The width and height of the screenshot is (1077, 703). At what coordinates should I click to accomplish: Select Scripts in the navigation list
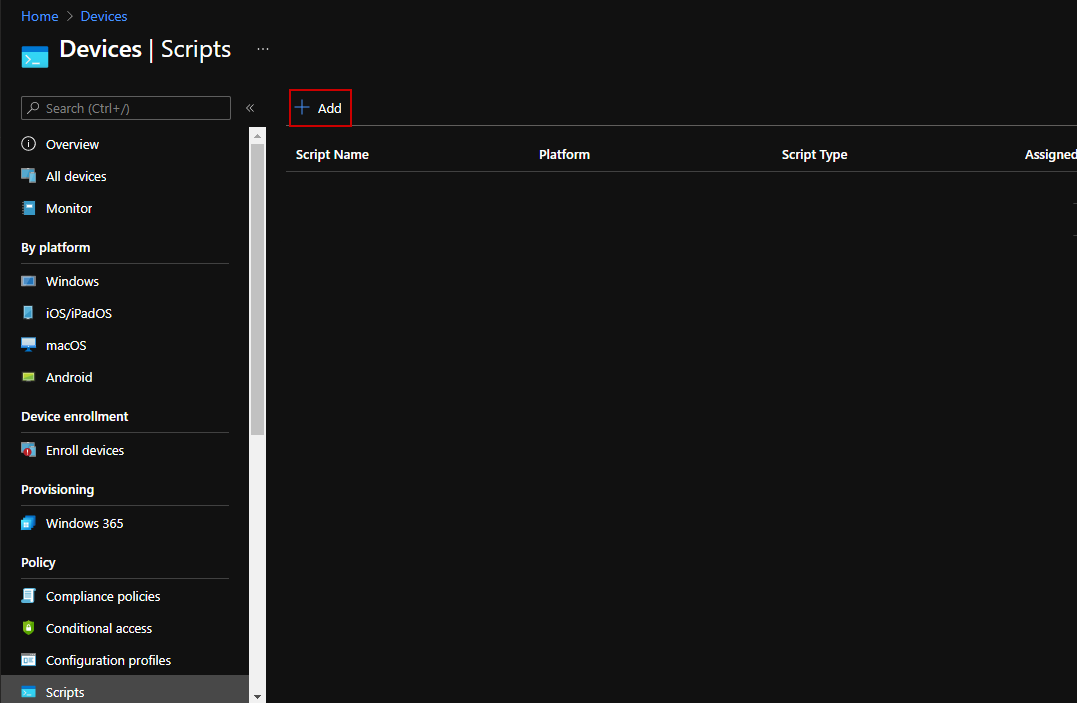point(64,691)
